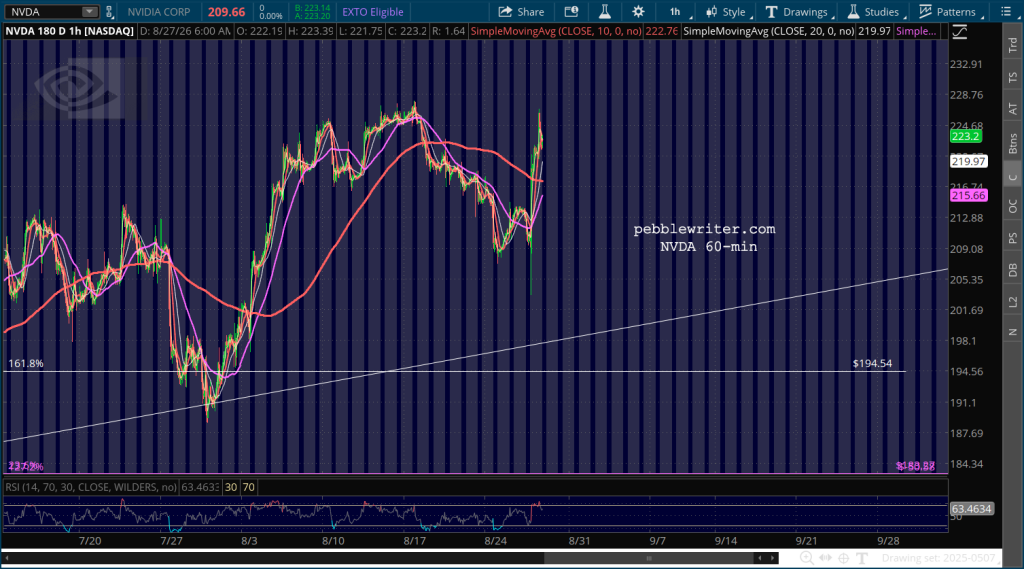Click the NVDA 180 D 1h [NASDAQ] title

tap(69, 31)
